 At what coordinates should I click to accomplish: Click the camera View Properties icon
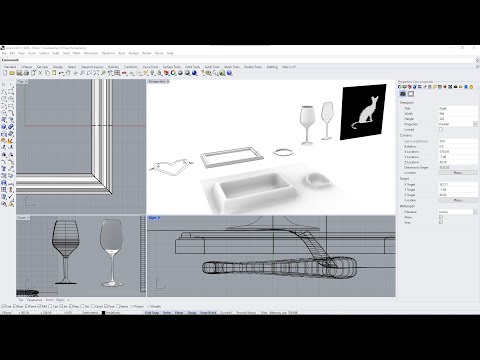coord(403,94)
